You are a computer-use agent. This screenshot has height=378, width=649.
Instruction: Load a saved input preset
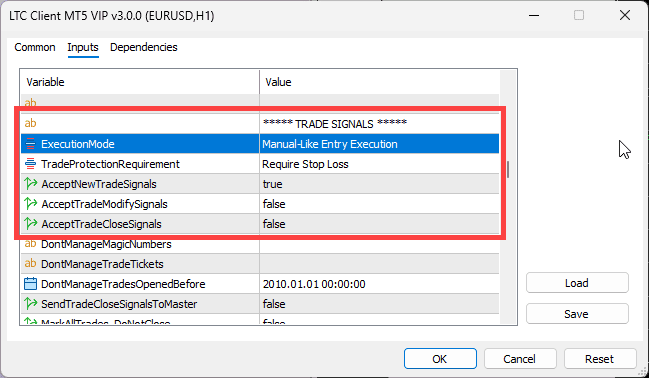pyautogui.click(x=577, y=283)
